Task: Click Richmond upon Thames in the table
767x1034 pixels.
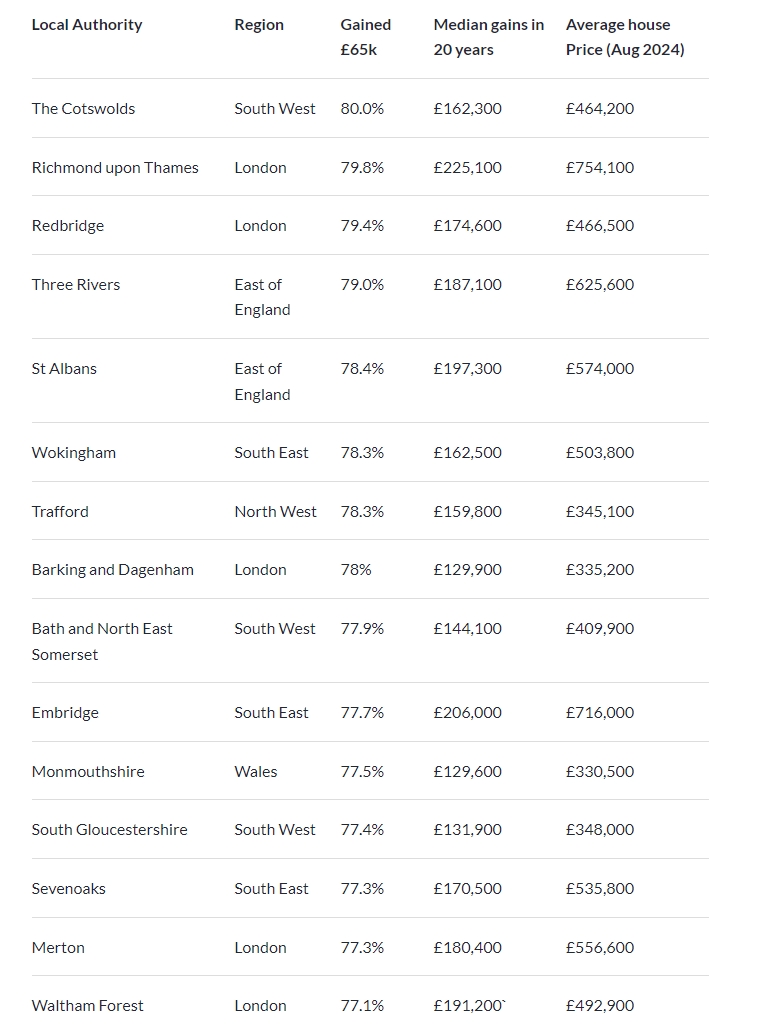Action: pos(115,167)
